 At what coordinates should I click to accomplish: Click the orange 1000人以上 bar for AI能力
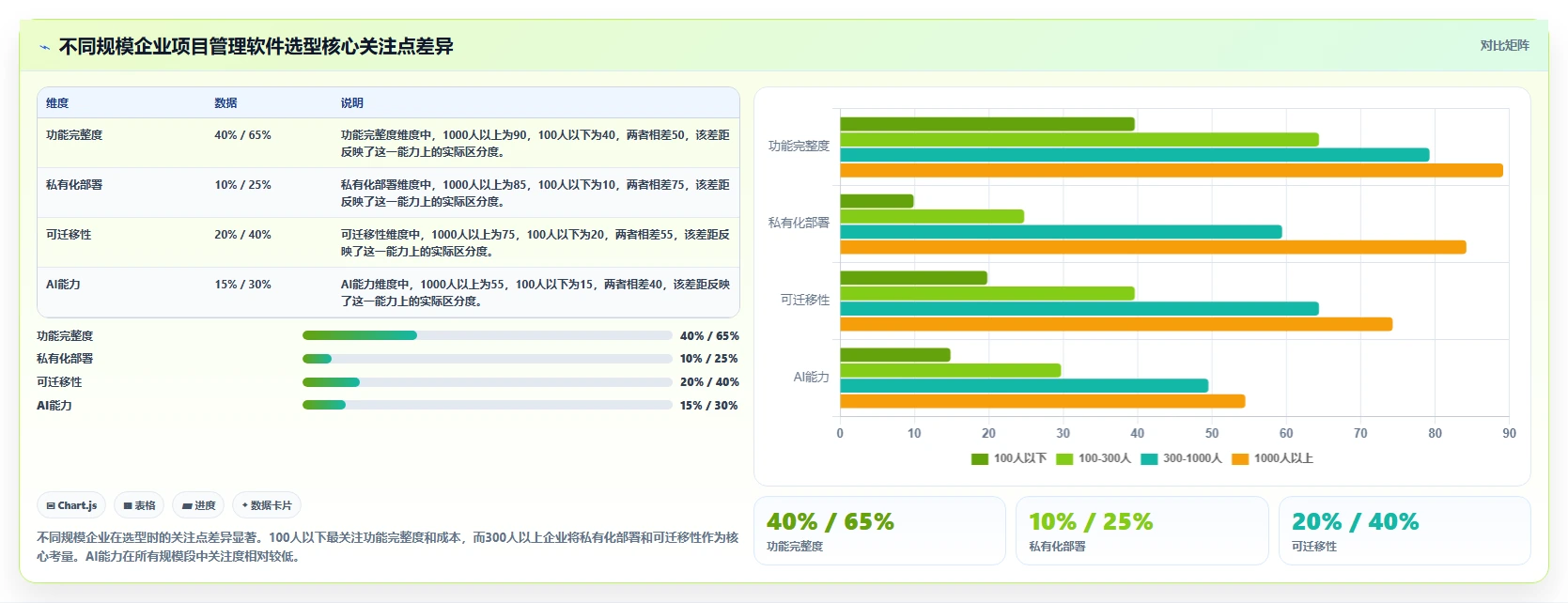click(x=1043, y=401)
